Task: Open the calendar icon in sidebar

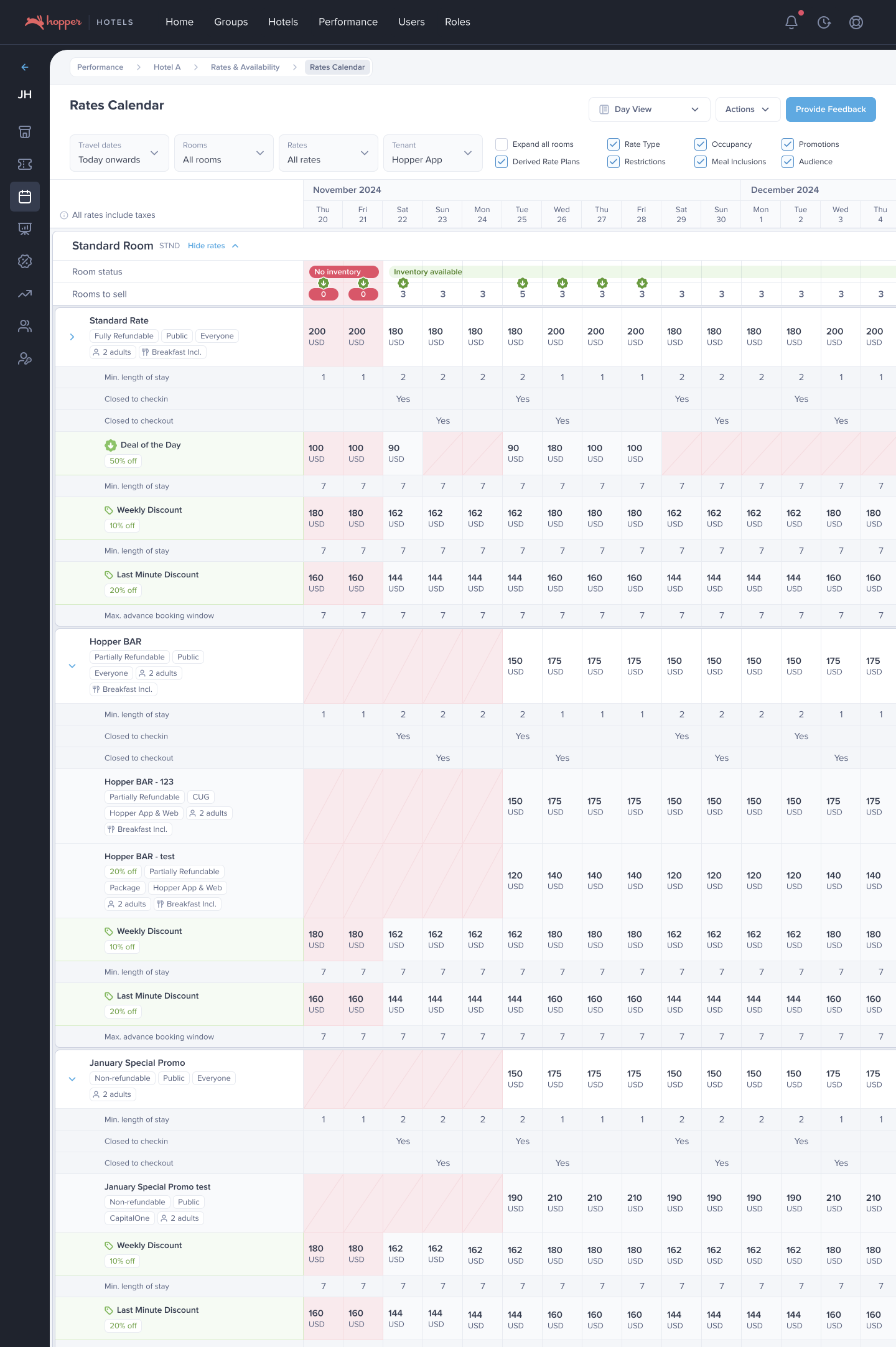Action: click(x=25, y=197)
